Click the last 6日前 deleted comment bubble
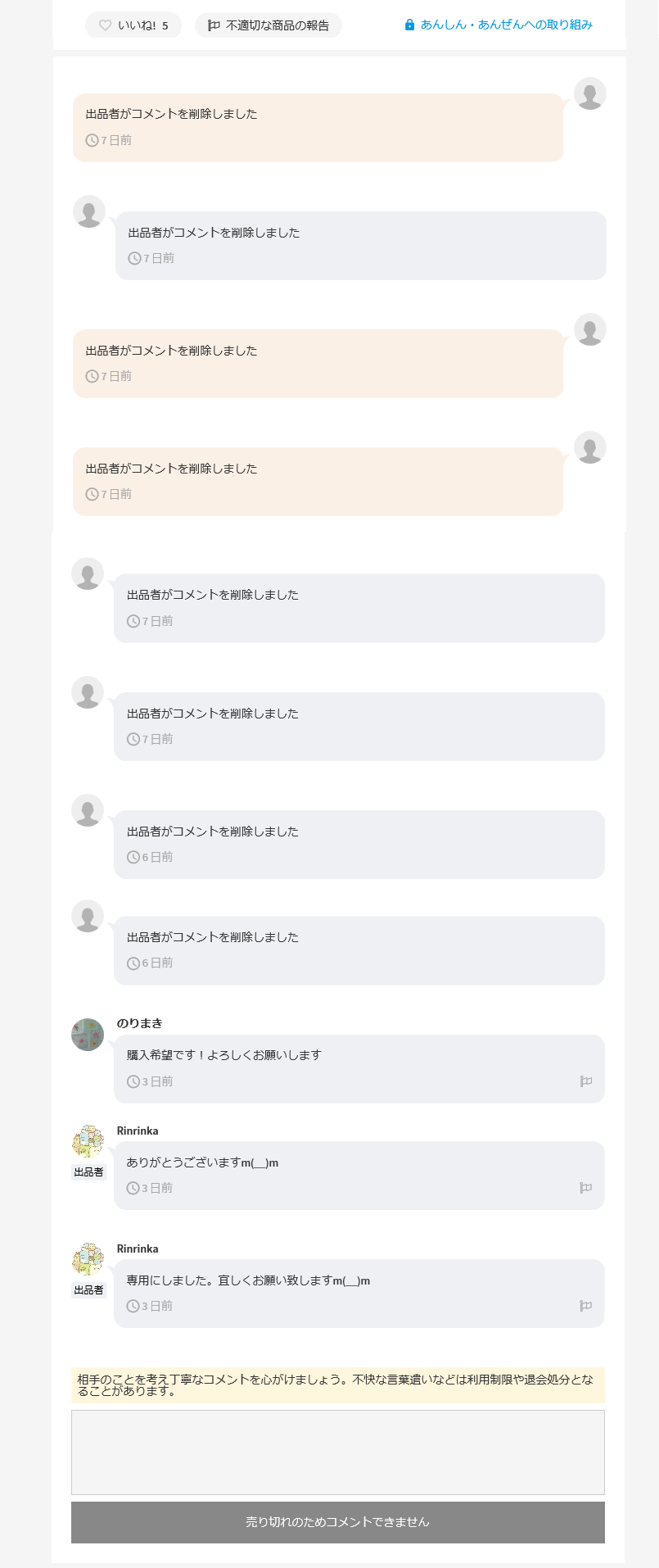The width and height of the screenshot is (659, 1568). point(359,950)
